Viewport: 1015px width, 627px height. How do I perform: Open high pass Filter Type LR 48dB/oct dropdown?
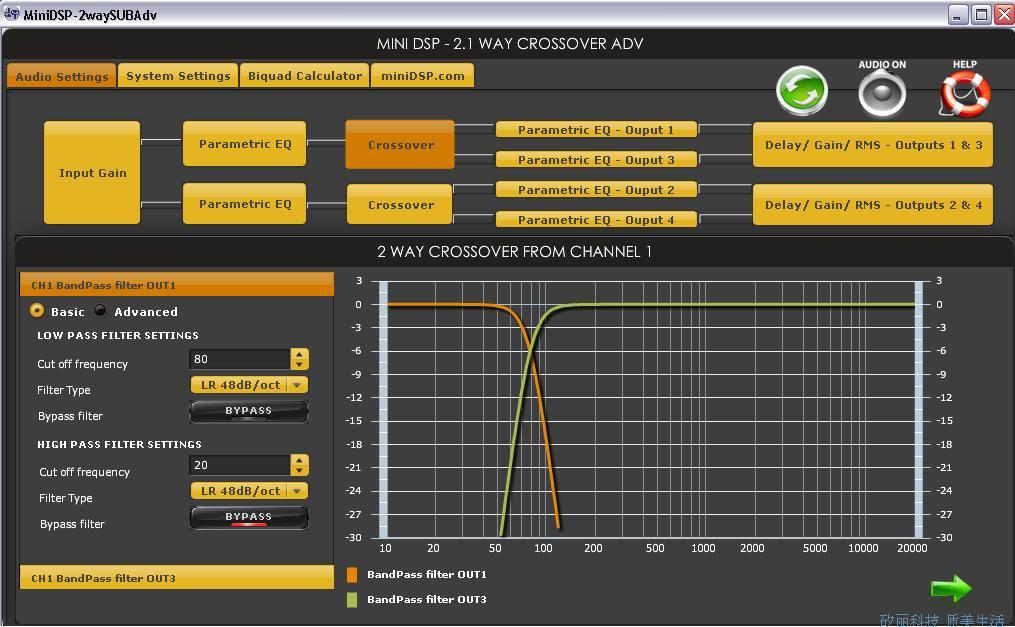249,491
